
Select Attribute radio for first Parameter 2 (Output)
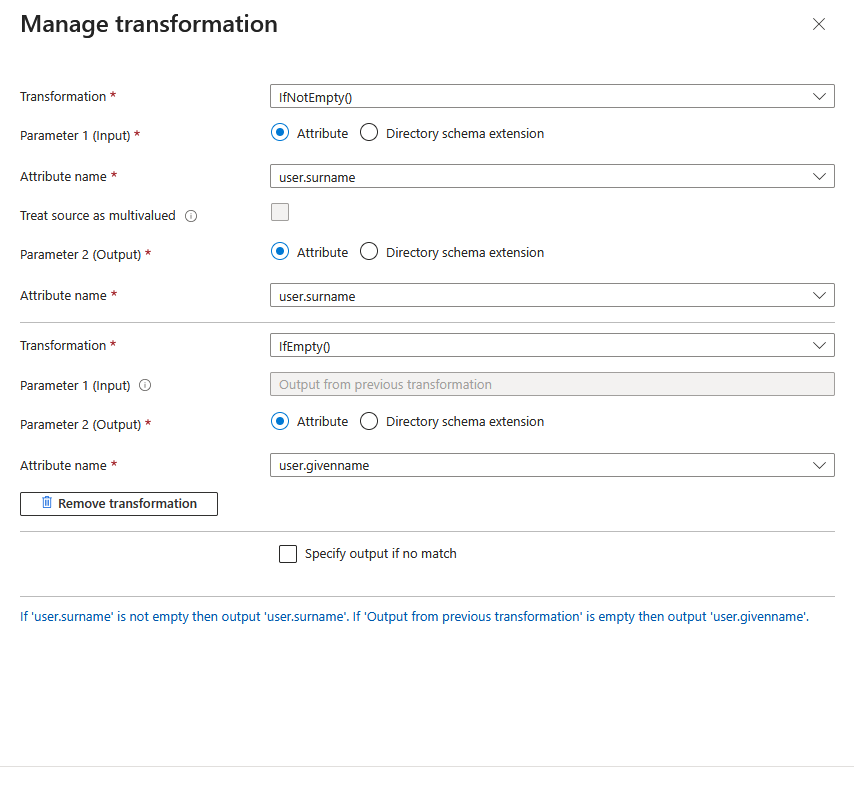coord(280,252)
